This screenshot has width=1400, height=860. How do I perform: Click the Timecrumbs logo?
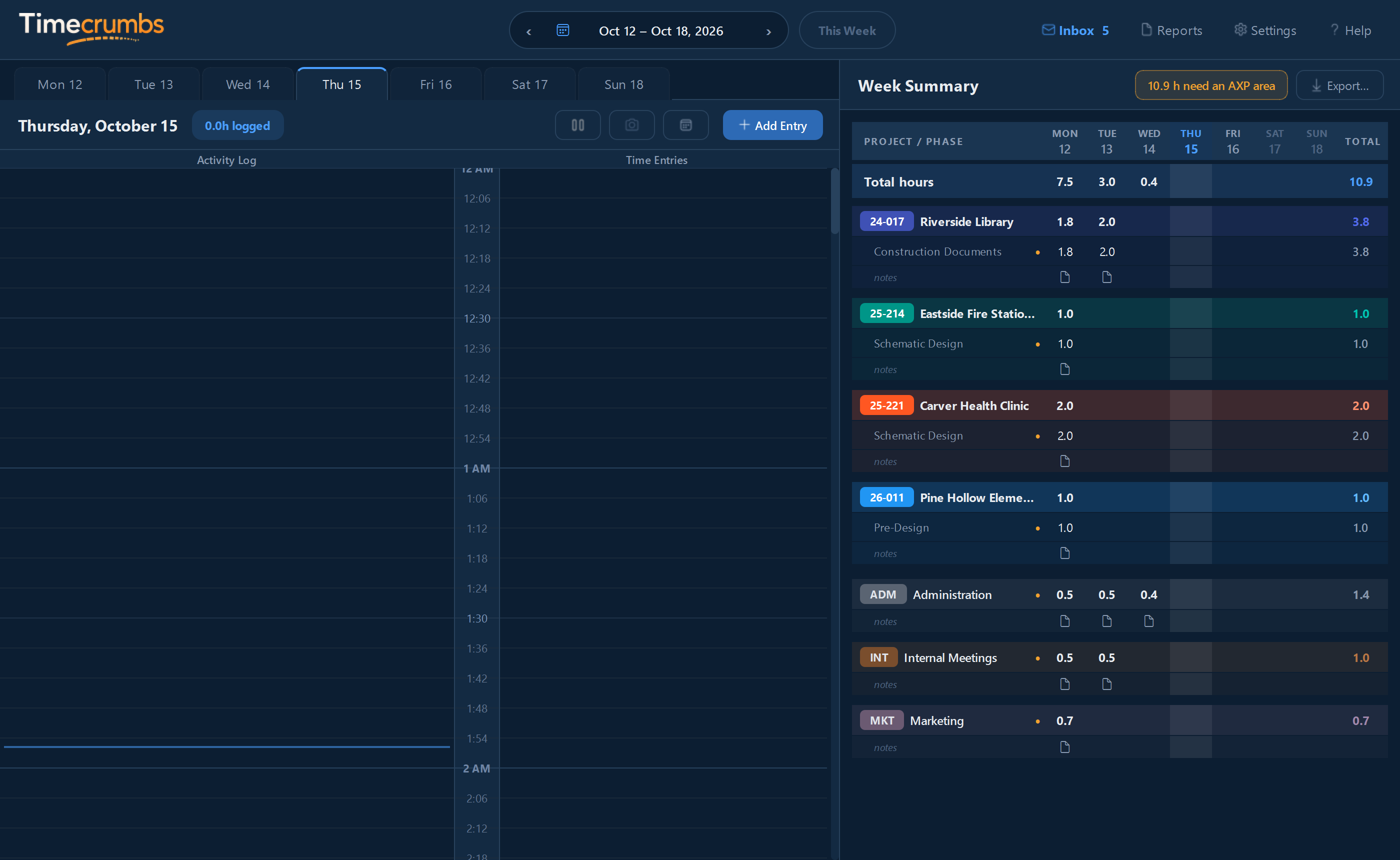tap(91, 28)
